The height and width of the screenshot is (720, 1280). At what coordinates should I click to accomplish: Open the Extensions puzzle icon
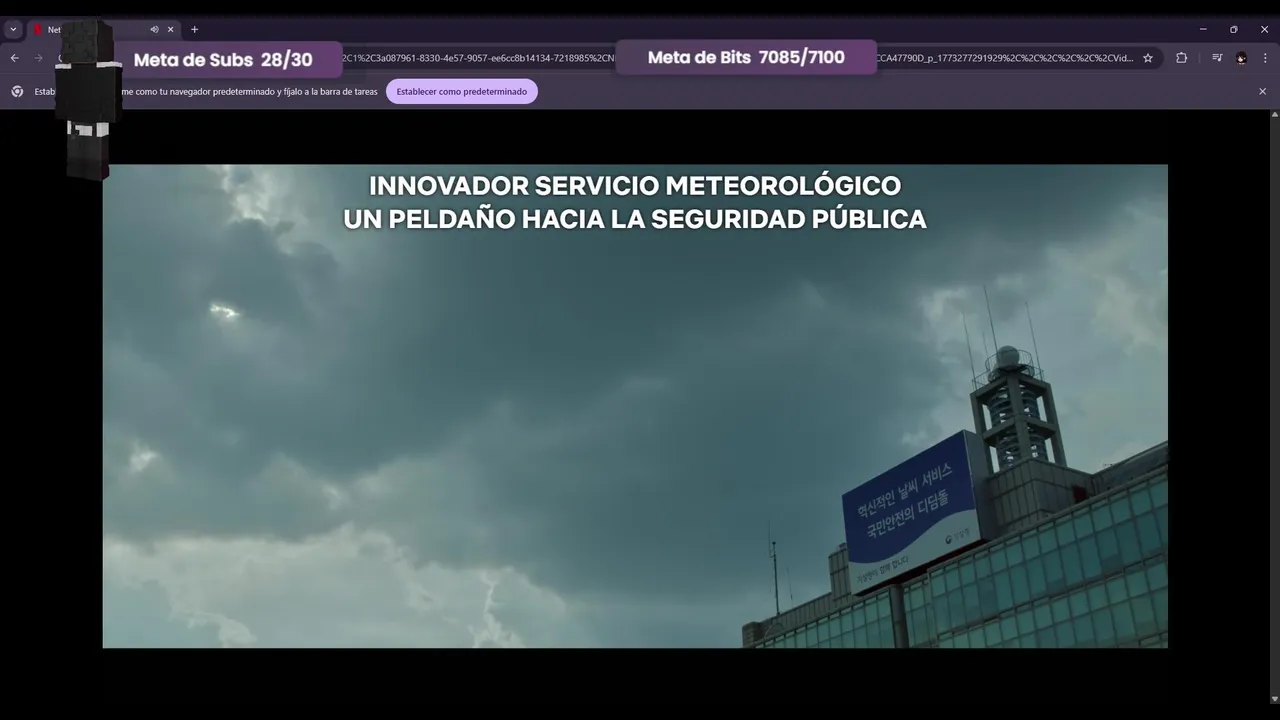click(x=1181, y=58)
